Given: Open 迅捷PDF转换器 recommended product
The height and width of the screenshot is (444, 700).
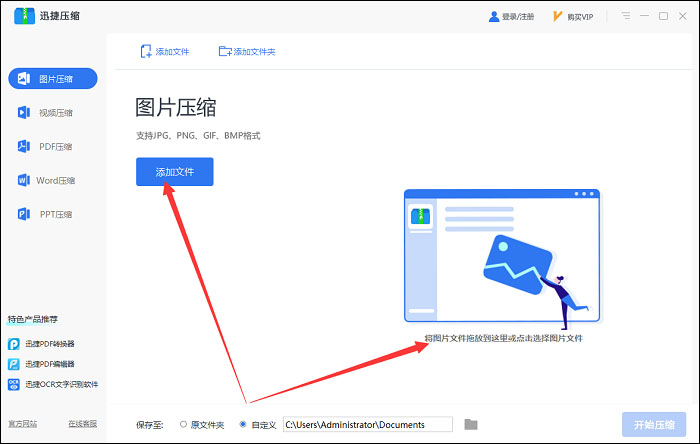Looking at the screenshot, I should pyautogui.click(x=41, y=344).
